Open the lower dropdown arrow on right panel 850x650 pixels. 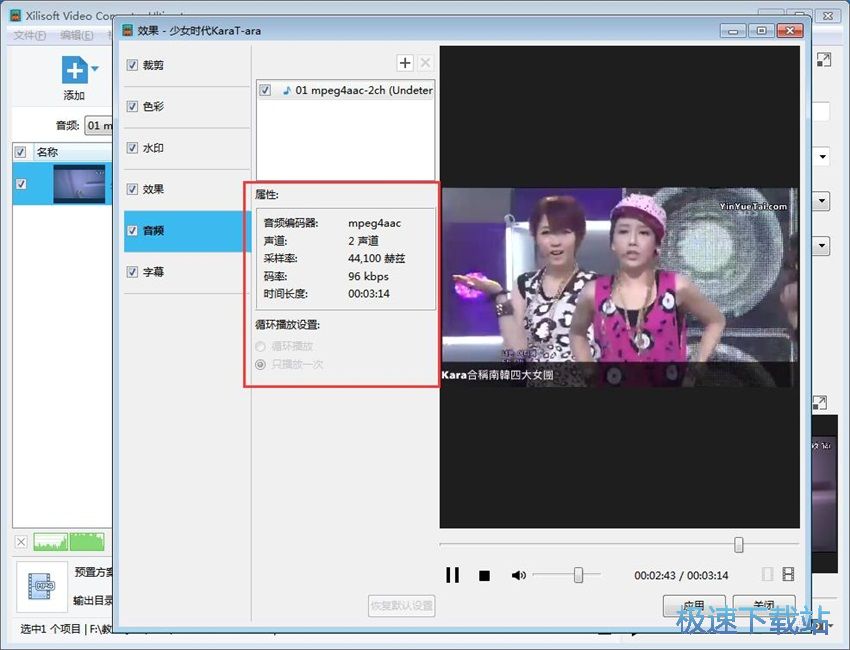coord(822,246)
